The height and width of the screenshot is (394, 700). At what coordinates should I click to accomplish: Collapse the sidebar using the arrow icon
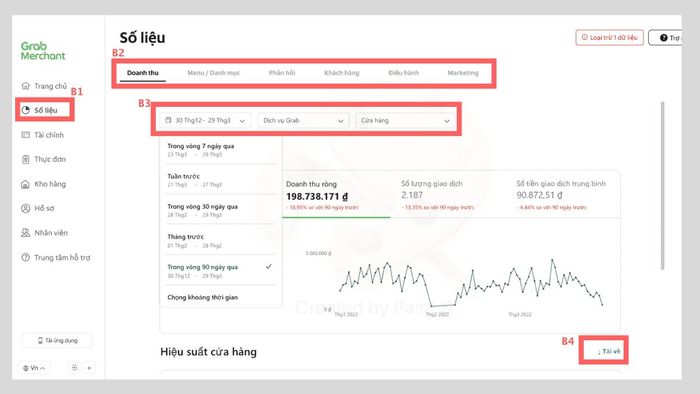89,368
